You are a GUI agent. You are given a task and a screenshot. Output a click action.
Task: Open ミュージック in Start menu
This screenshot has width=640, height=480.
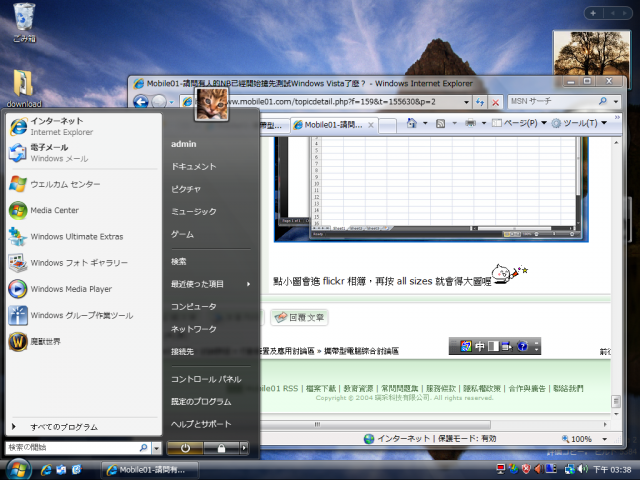point(193,211)
